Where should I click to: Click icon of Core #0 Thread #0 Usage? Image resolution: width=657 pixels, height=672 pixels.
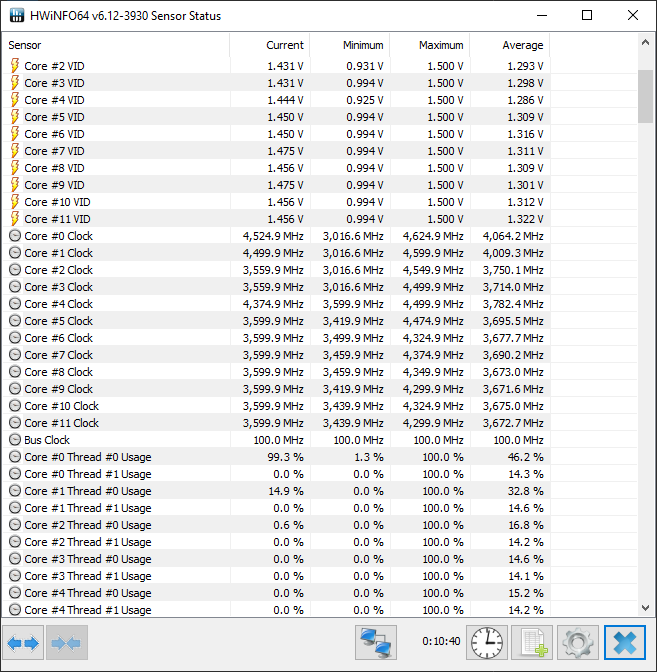[15, 457]
